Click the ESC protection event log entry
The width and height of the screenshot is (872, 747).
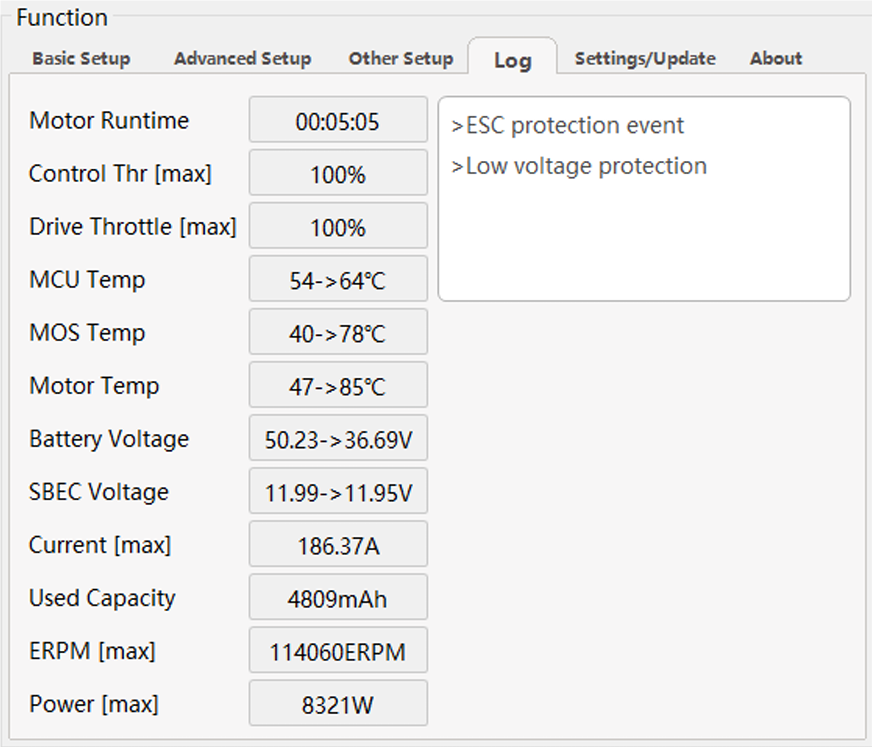click(568, 126)
